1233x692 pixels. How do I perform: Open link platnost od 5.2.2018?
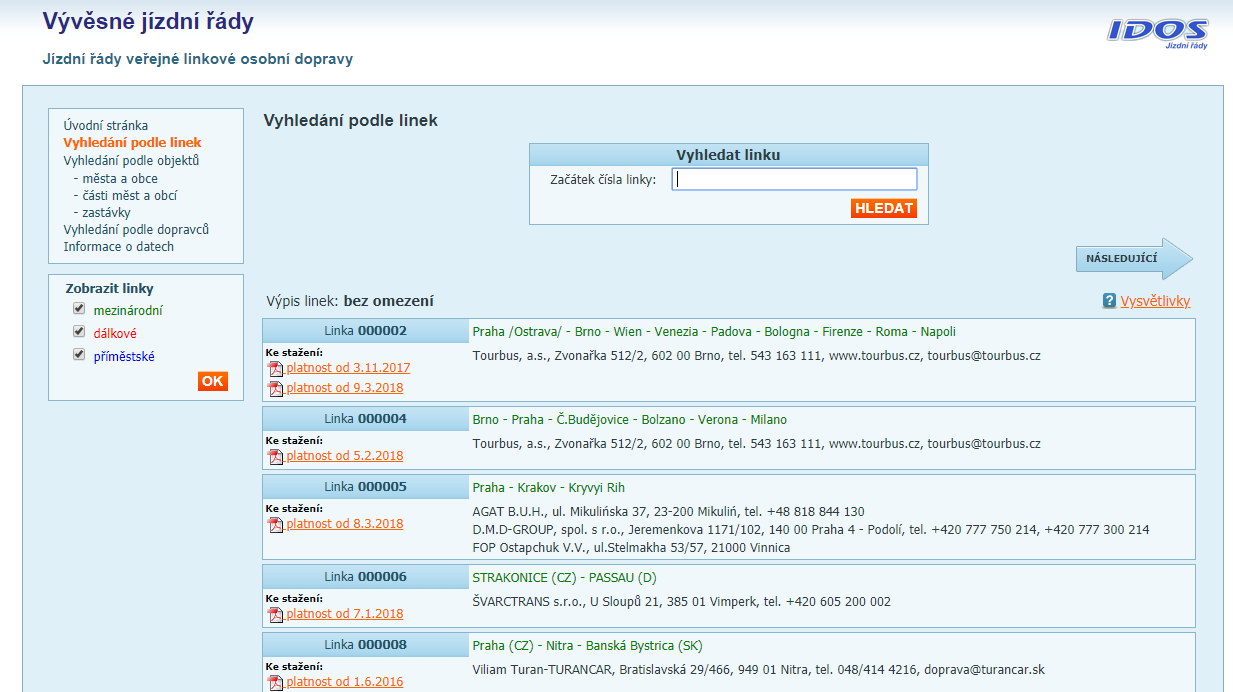(x=345, y=456)
